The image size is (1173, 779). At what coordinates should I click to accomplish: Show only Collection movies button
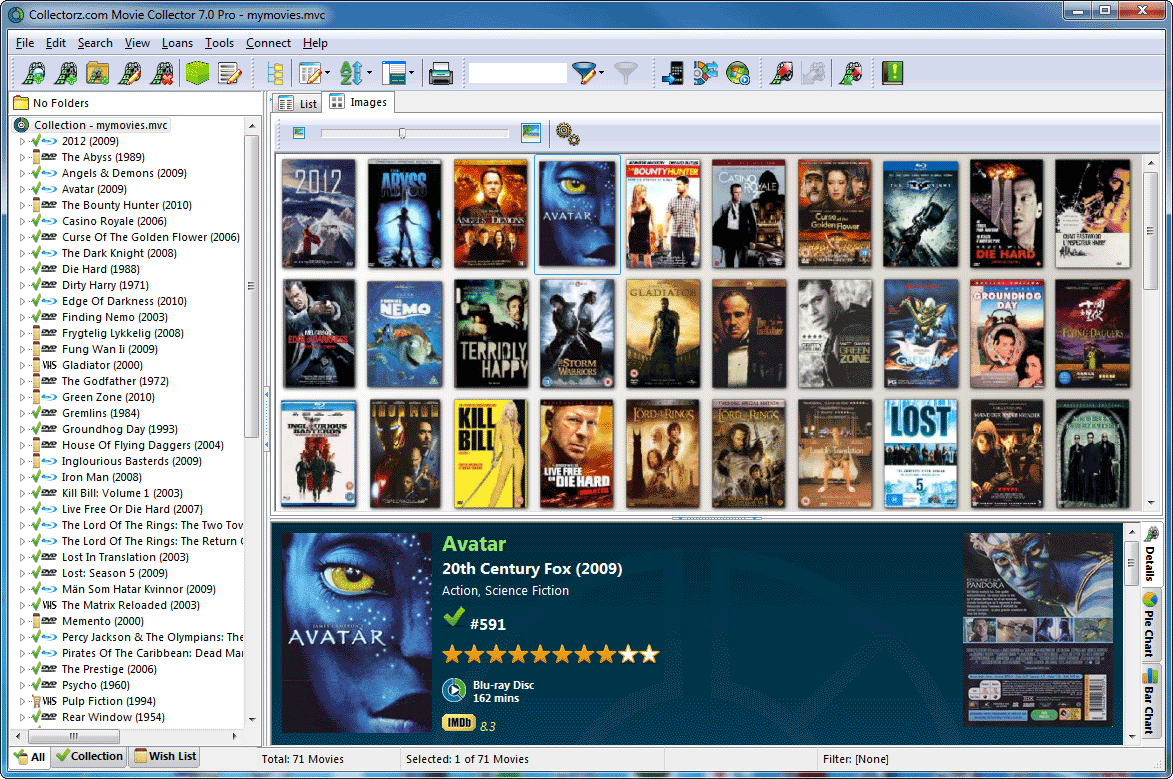pyautogui.click(x=90, y=757)
